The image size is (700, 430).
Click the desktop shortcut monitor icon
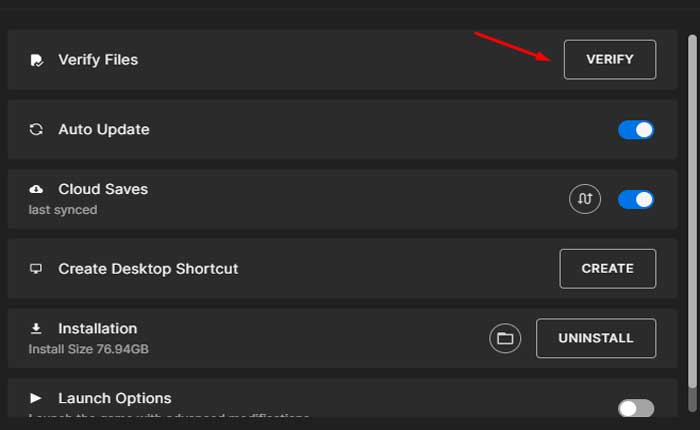[37, 269]
